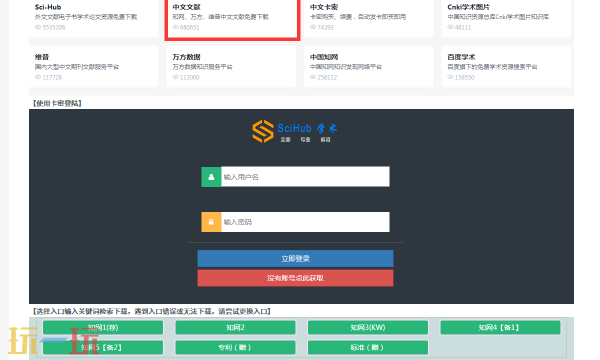
Task: Click the red 没有账号点此获取 button
Action: [x=295, y=278]
